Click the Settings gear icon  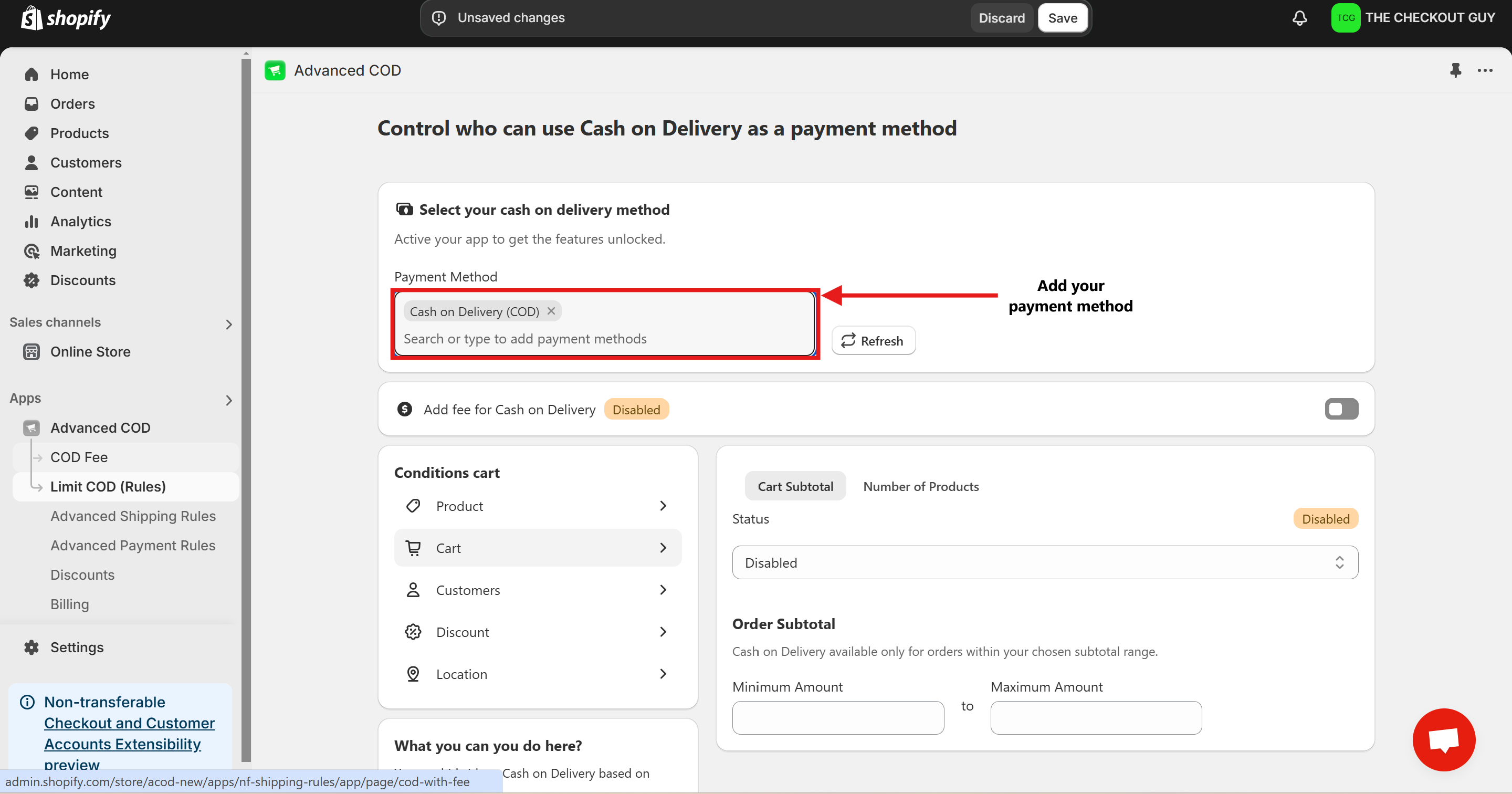(x=31, y=647)
